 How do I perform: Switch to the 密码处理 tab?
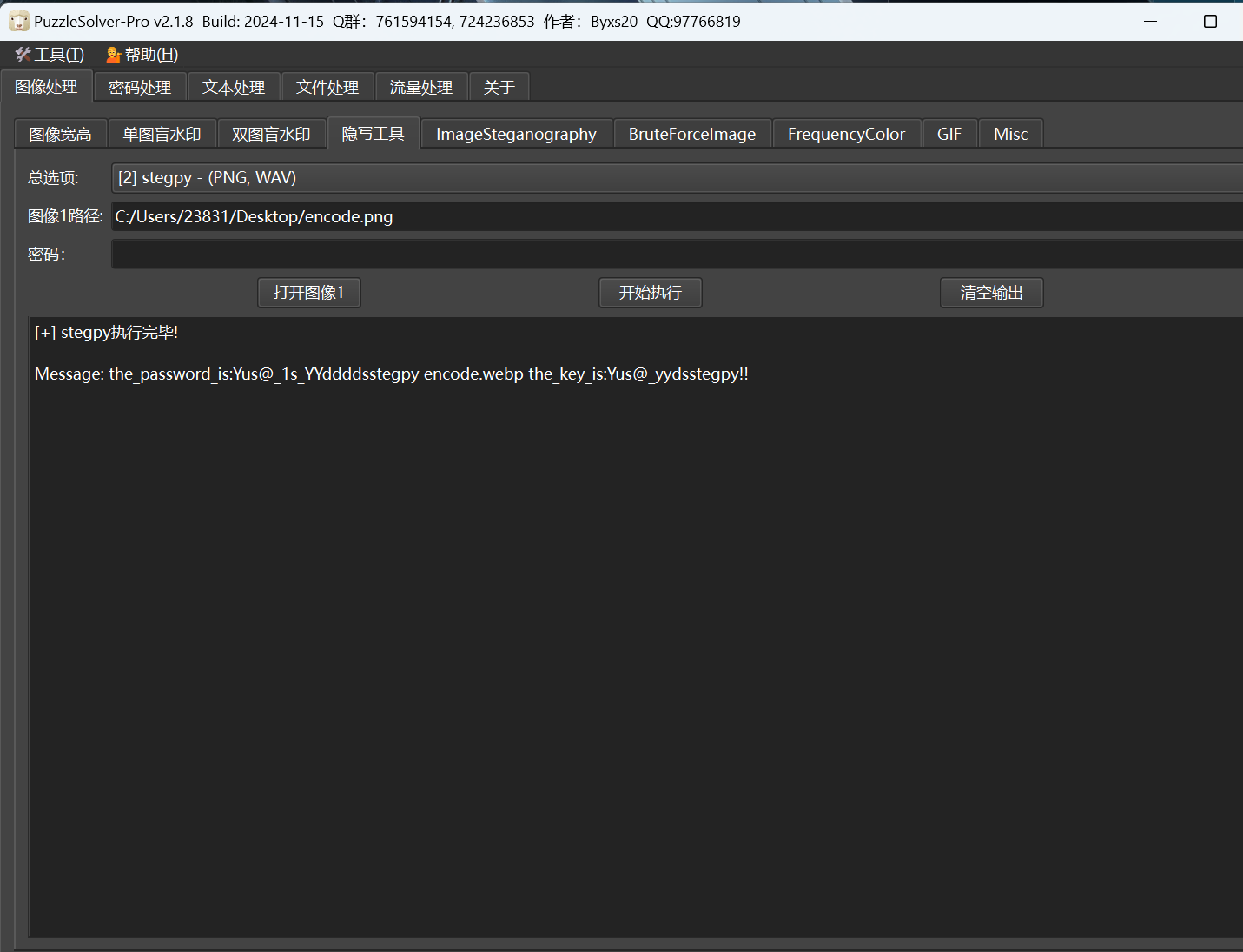(140, 88)
